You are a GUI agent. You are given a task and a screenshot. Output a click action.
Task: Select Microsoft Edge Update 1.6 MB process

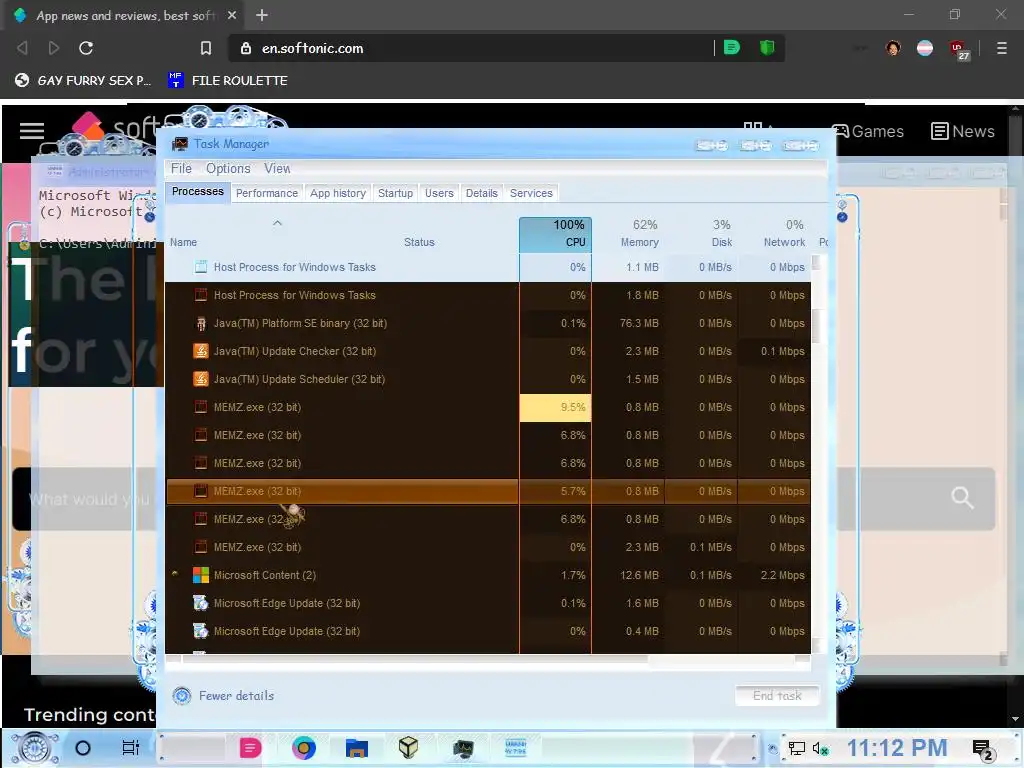coord(488,603)
